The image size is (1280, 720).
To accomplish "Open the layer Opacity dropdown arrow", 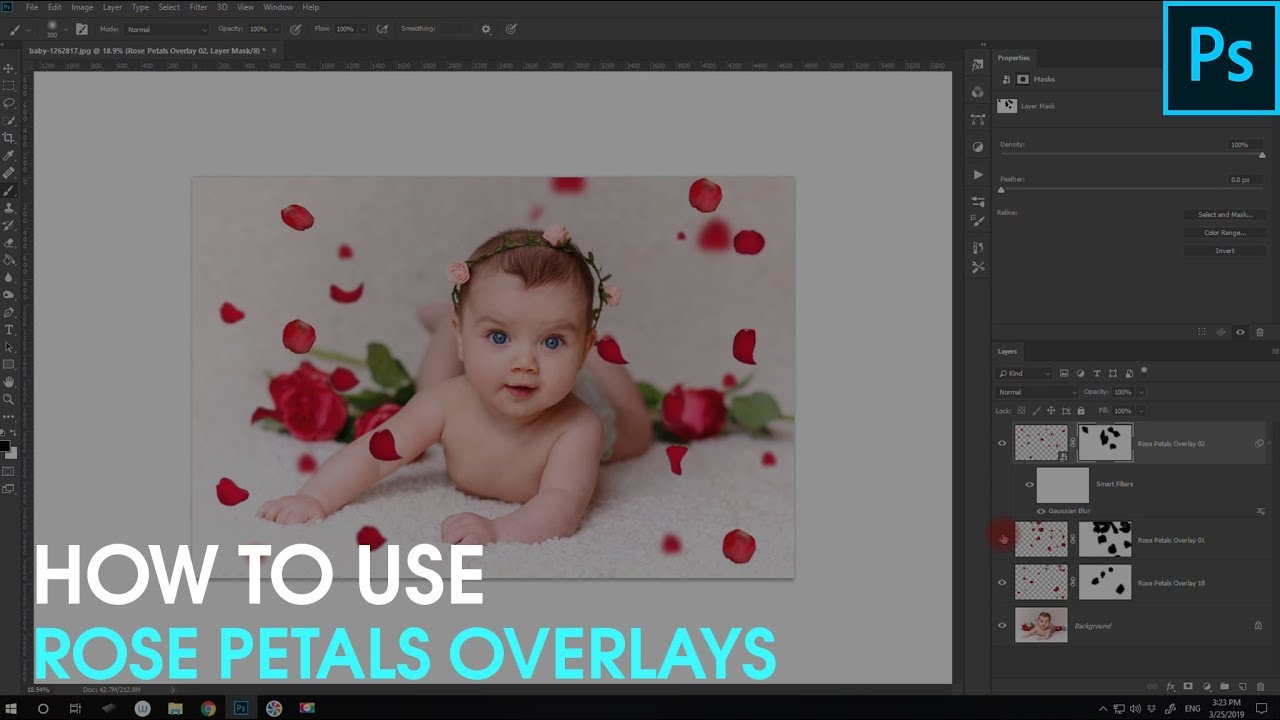I will pyautogui.click(x=1141, y=392).
